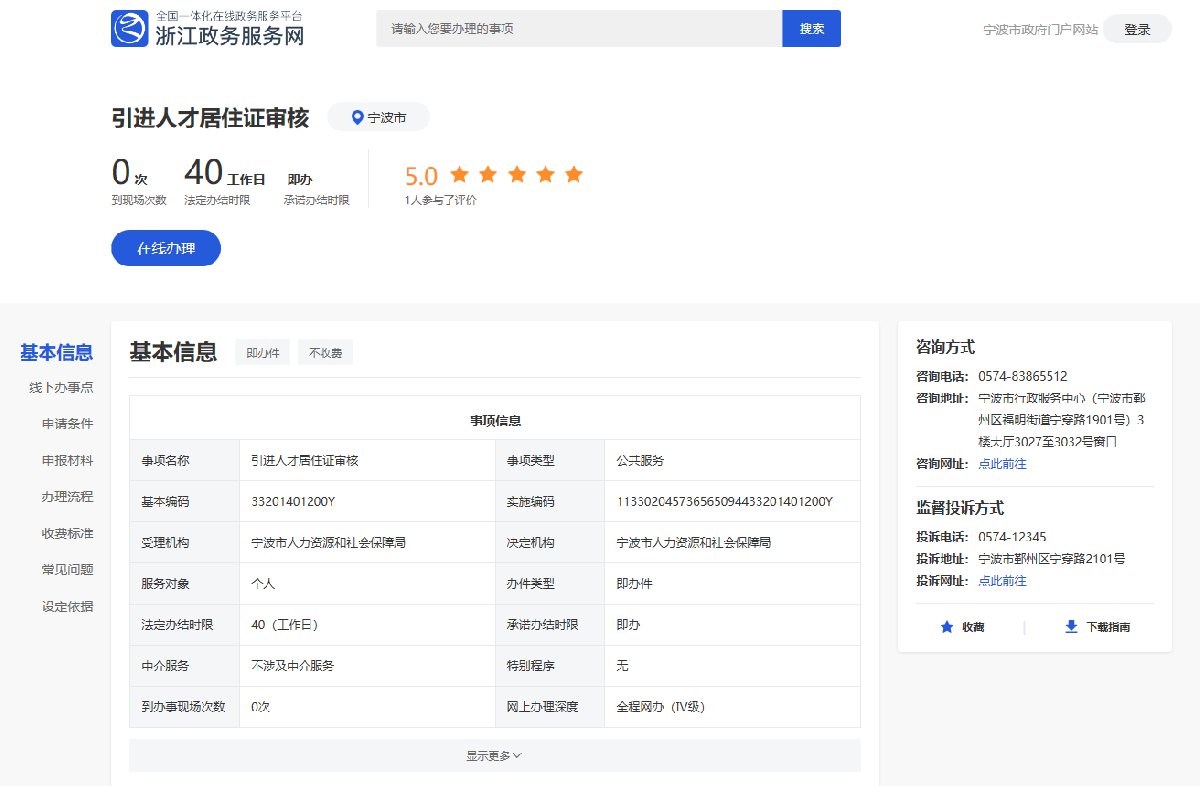Click the first orange rating star
The image size is (1200, 786).
click(459, 175)
